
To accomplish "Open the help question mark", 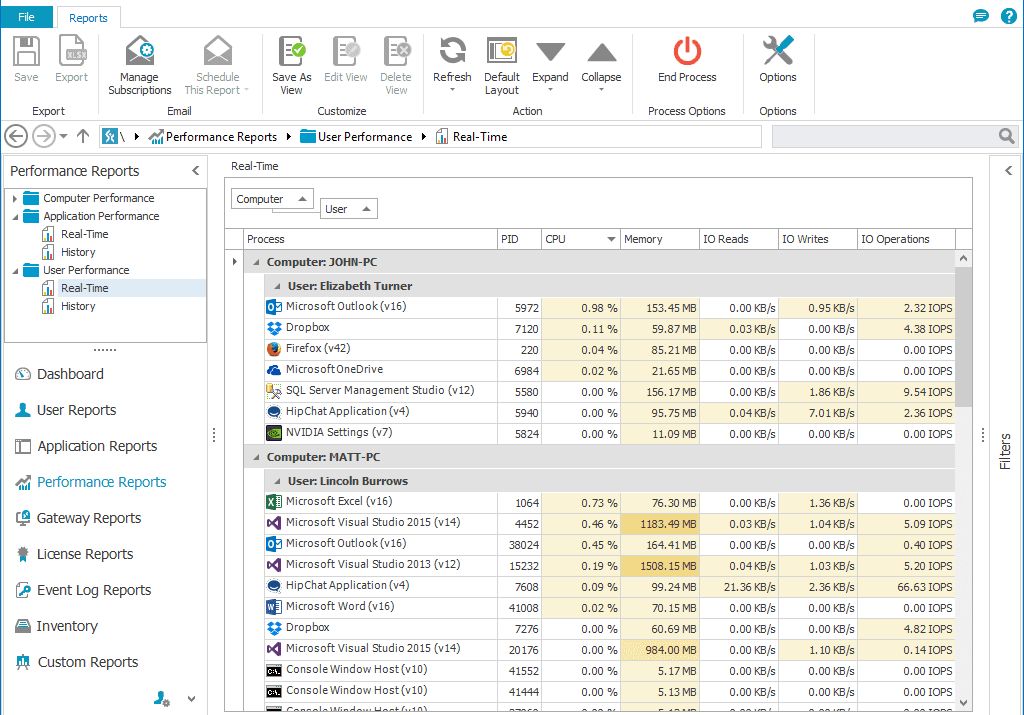I will pos(1008,16).
